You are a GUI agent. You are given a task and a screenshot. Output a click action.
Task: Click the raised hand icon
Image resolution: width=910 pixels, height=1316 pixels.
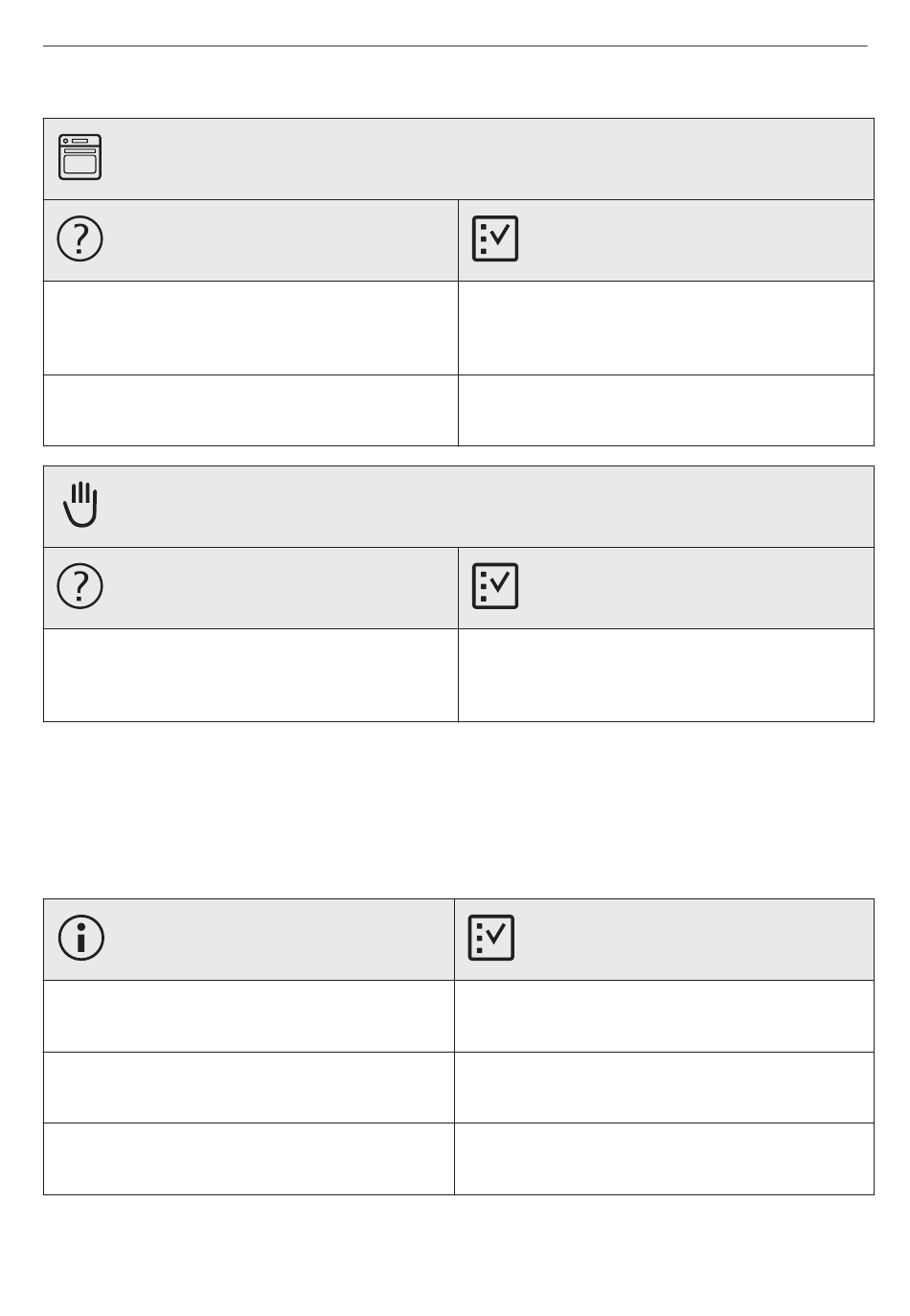pyautogui.click(x=81, y=505)
